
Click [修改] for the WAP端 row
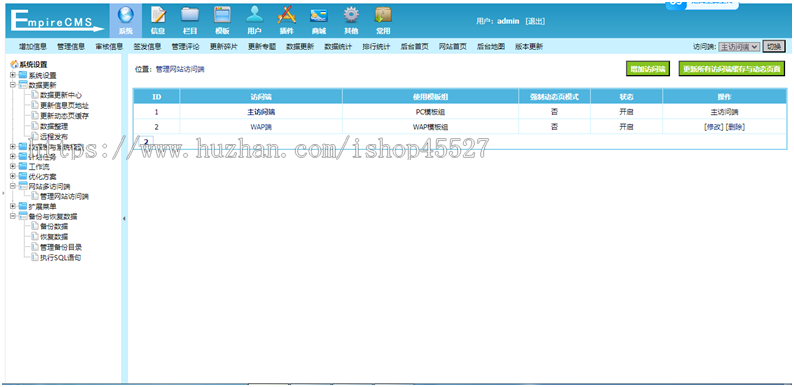(x=714, y=127)
